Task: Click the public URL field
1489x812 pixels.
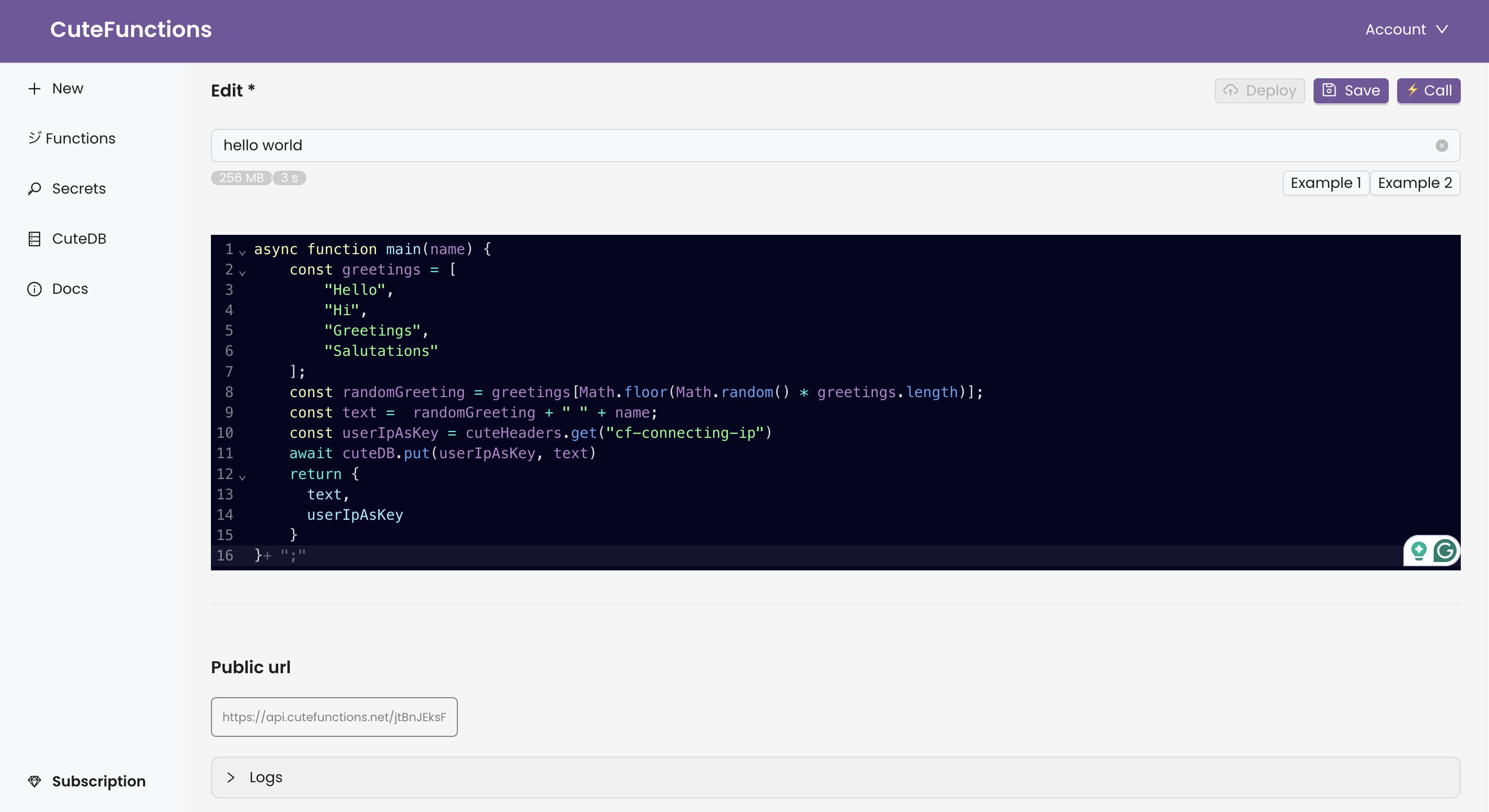Action: pyautogui.click(x=334, y=717)
